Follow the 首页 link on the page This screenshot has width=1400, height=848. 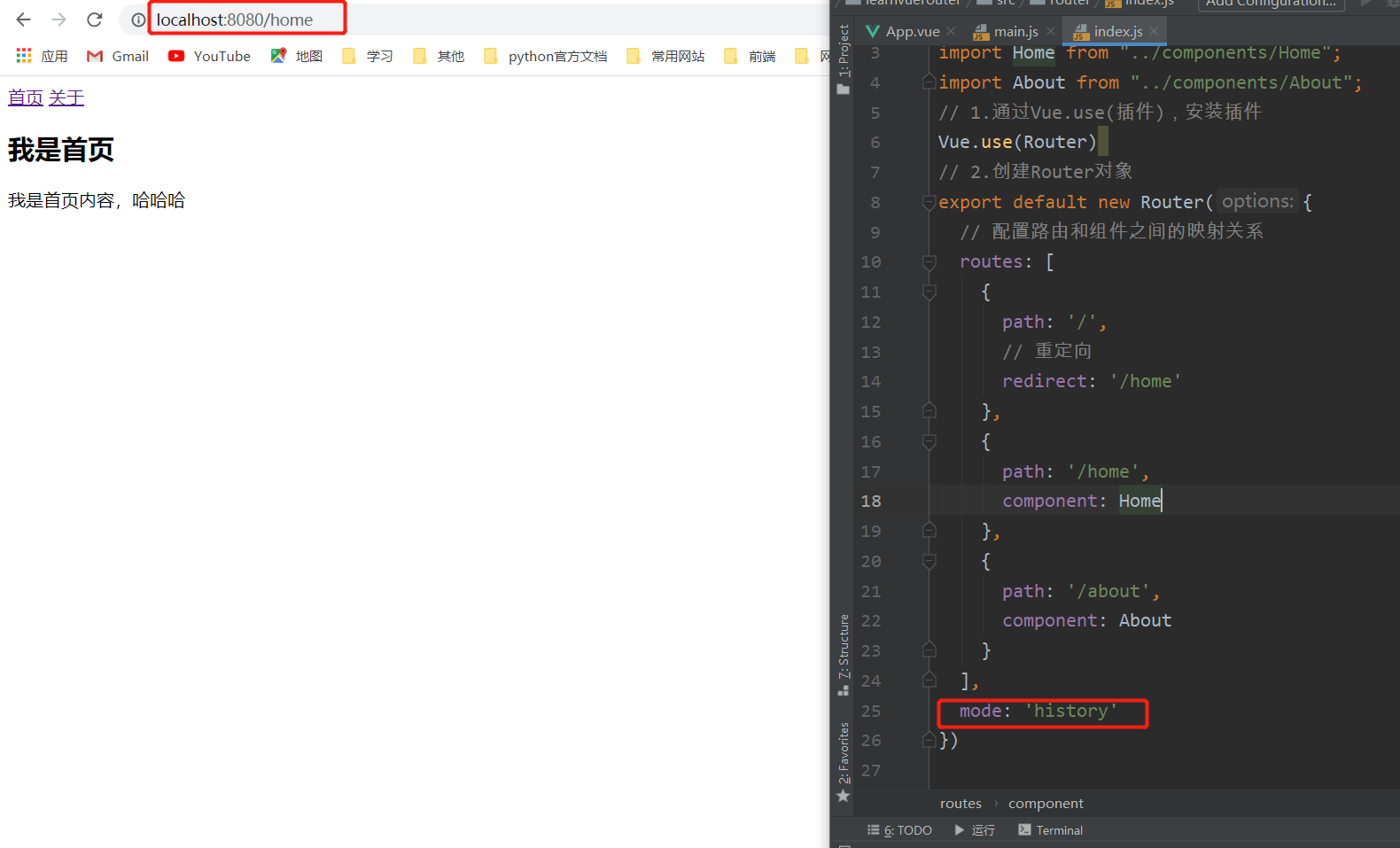click(26, 97)
